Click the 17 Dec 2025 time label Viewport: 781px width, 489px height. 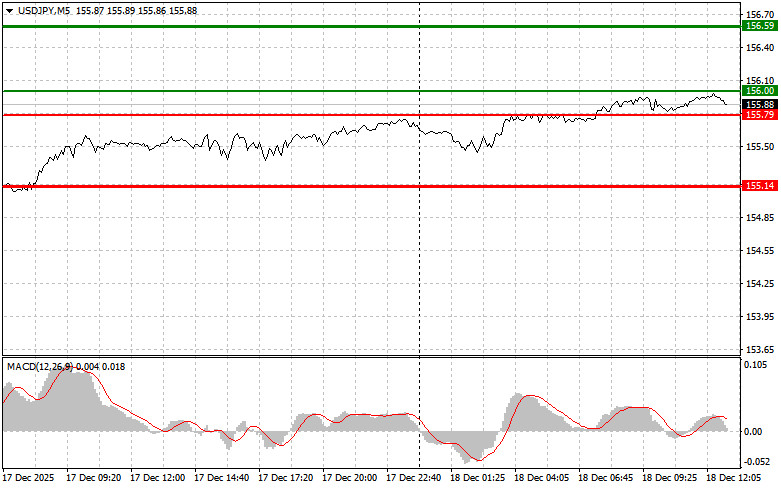click(28, 478)
